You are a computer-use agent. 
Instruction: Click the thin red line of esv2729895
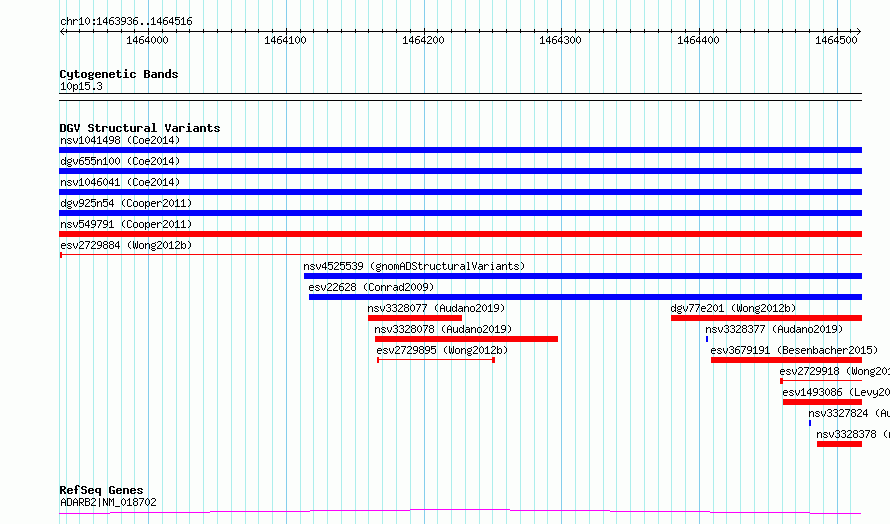436,360
